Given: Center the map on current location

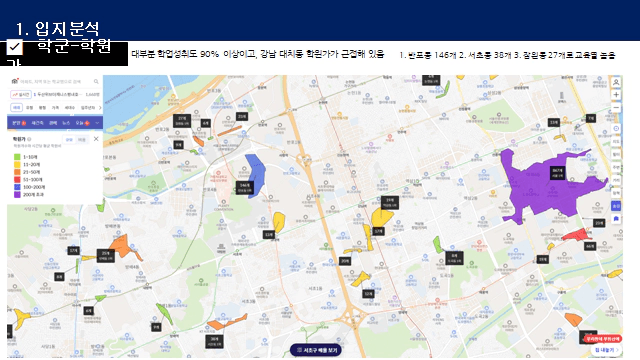Looking at the screenshot, I should tap(616, 129).
